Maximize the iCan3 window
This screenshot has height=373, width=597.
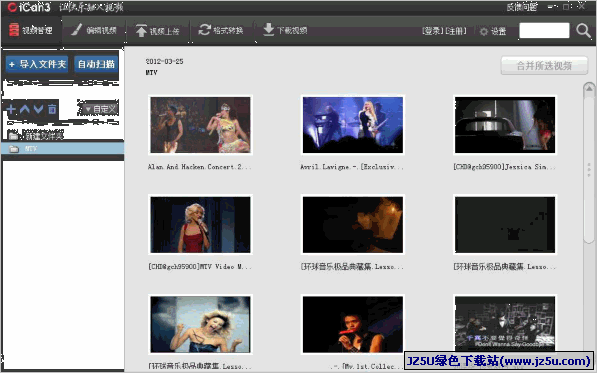click(x=567, y=6)
